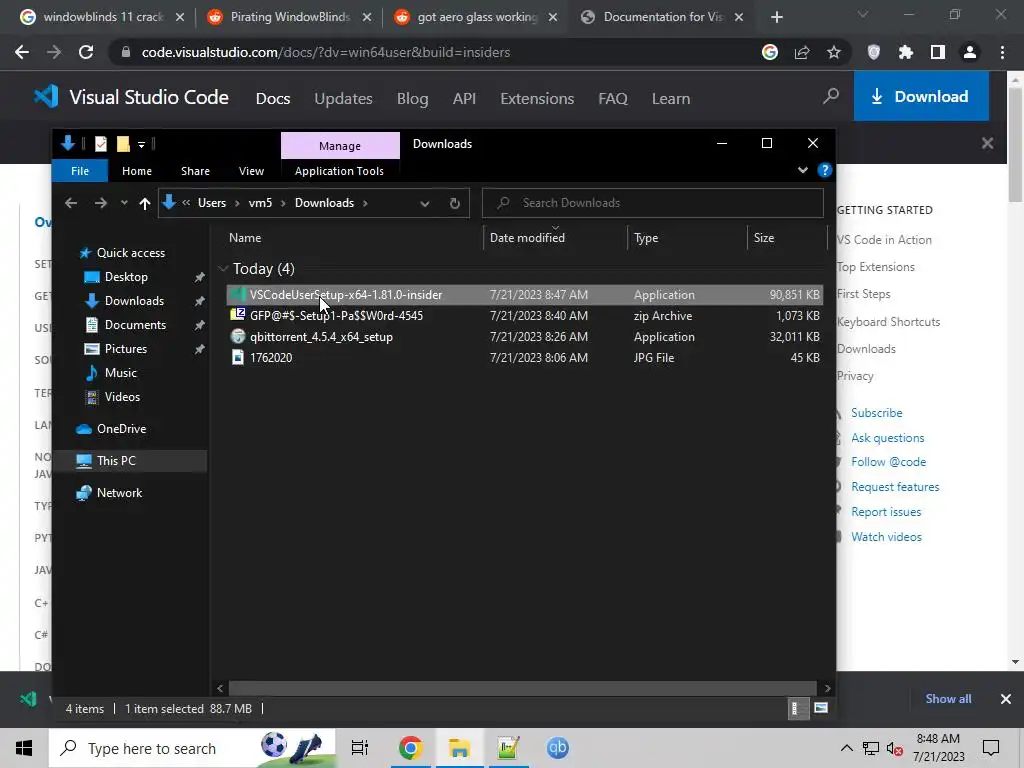This screenshot has width=1024, height=768.
Task: Select Network in the navigation pane
Action: pos(119,493)
